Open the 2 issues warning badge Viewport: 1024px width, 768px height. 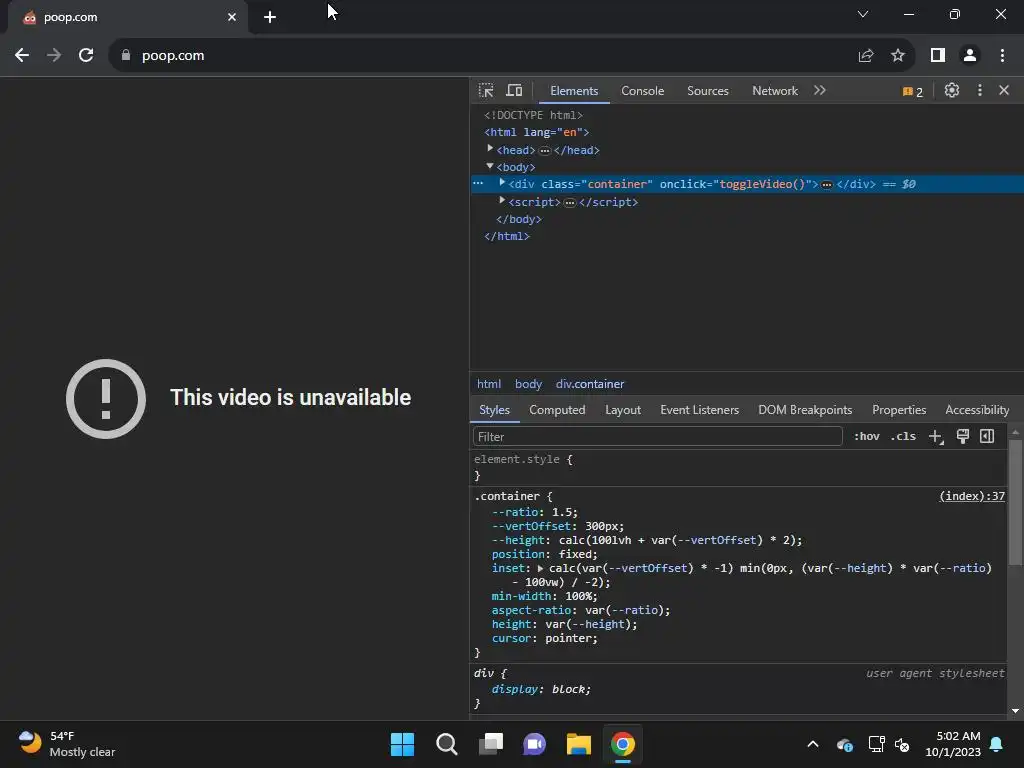coord(913,92)
